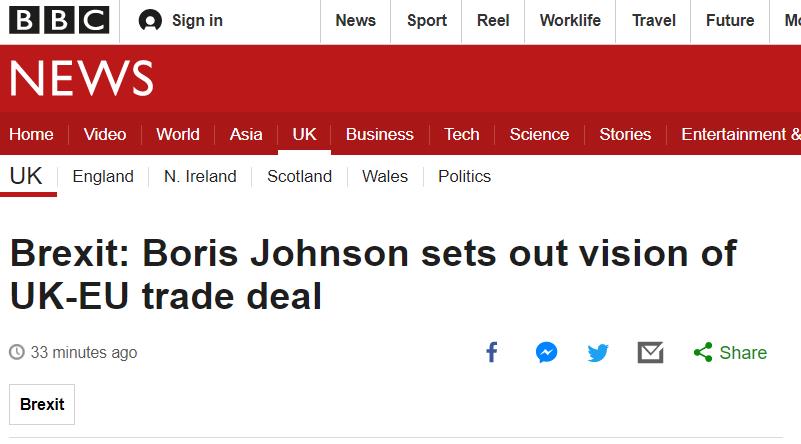Click the clock icon beside timestamp

tap(17, 352)
